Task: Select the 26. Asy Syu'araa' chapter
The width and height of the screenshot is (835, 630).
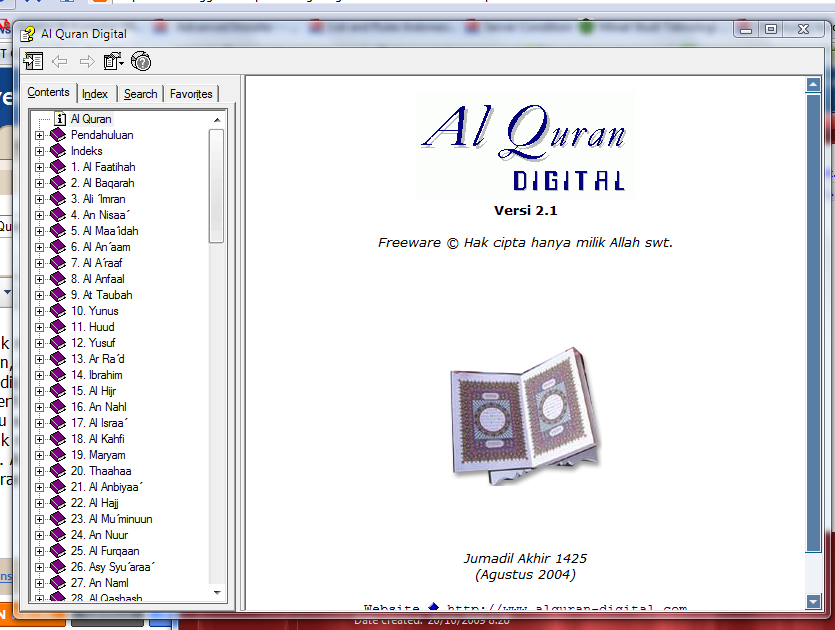Action: tap(112, 567)
